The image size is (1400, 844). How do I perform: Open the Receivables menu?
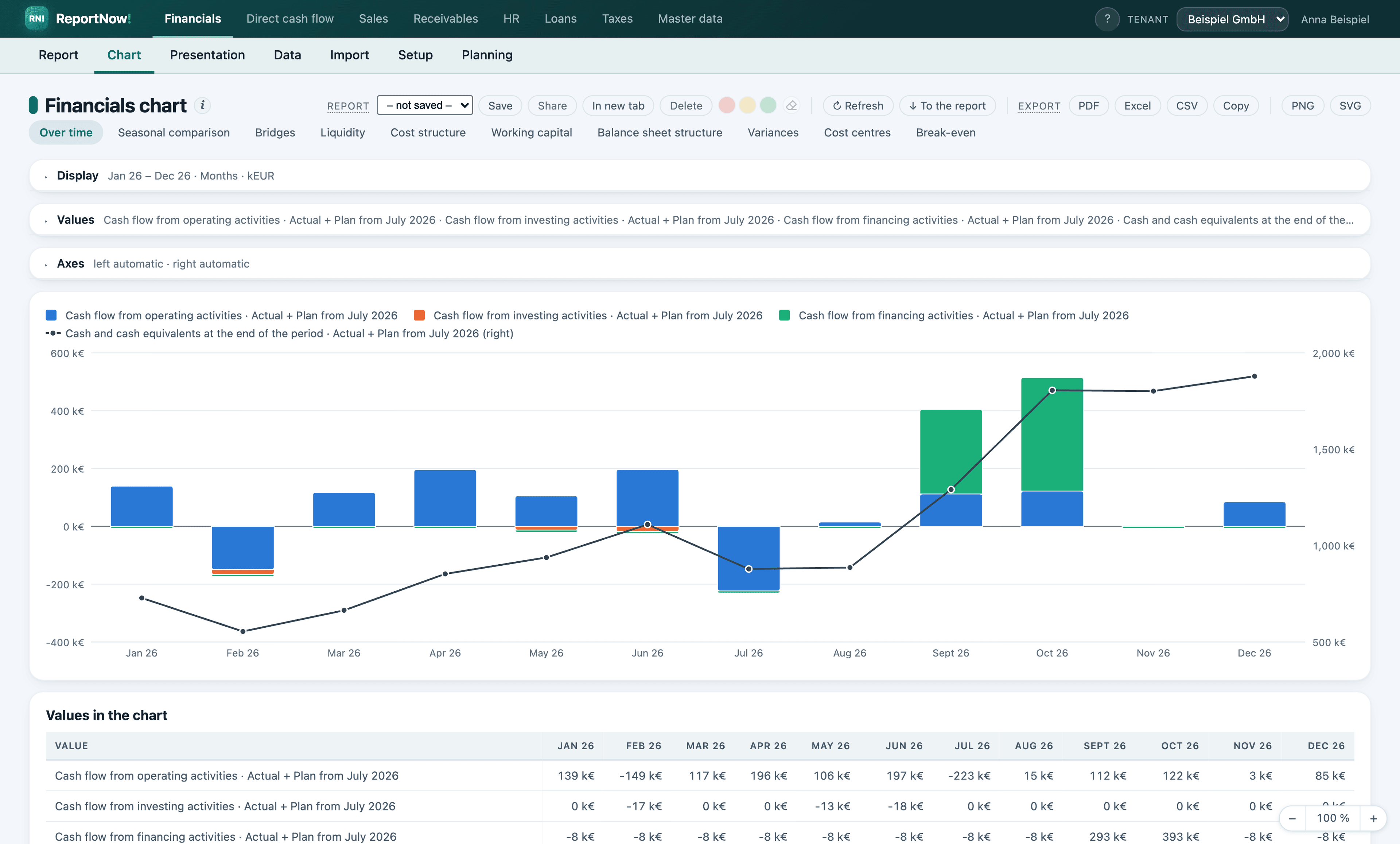446,19
